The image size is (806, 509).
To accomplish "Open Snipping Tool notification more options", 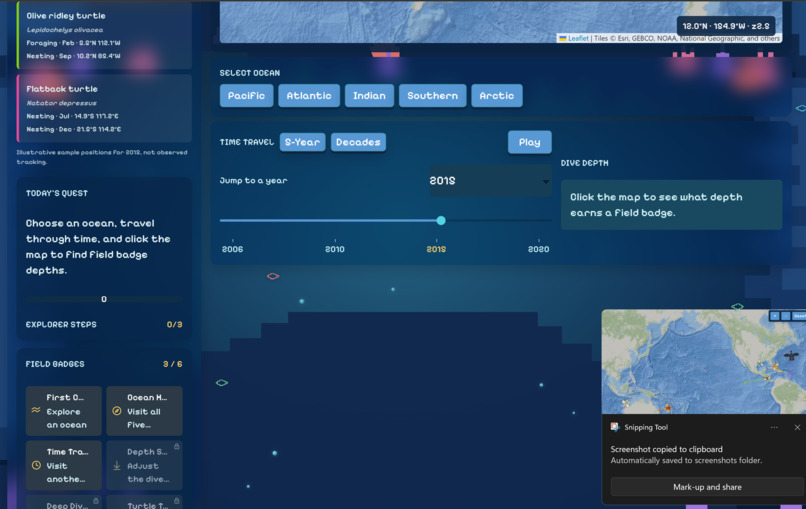I will pos(774,427).
